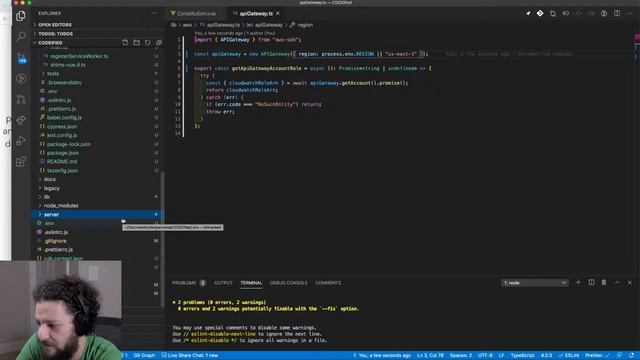640x360 pixels.
Task: Open editor more actions ellipsis
Action: (x=630, y=13)
